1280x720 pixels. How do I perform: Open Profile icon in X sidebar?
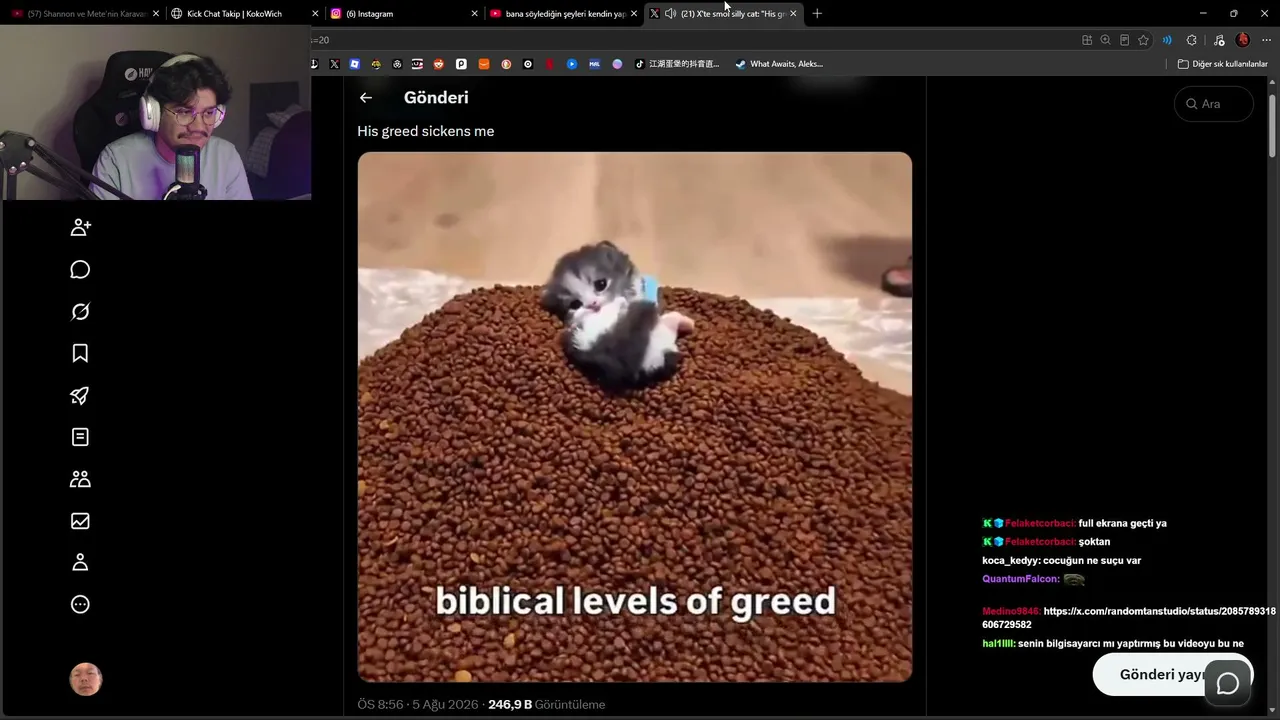point(81,562)
